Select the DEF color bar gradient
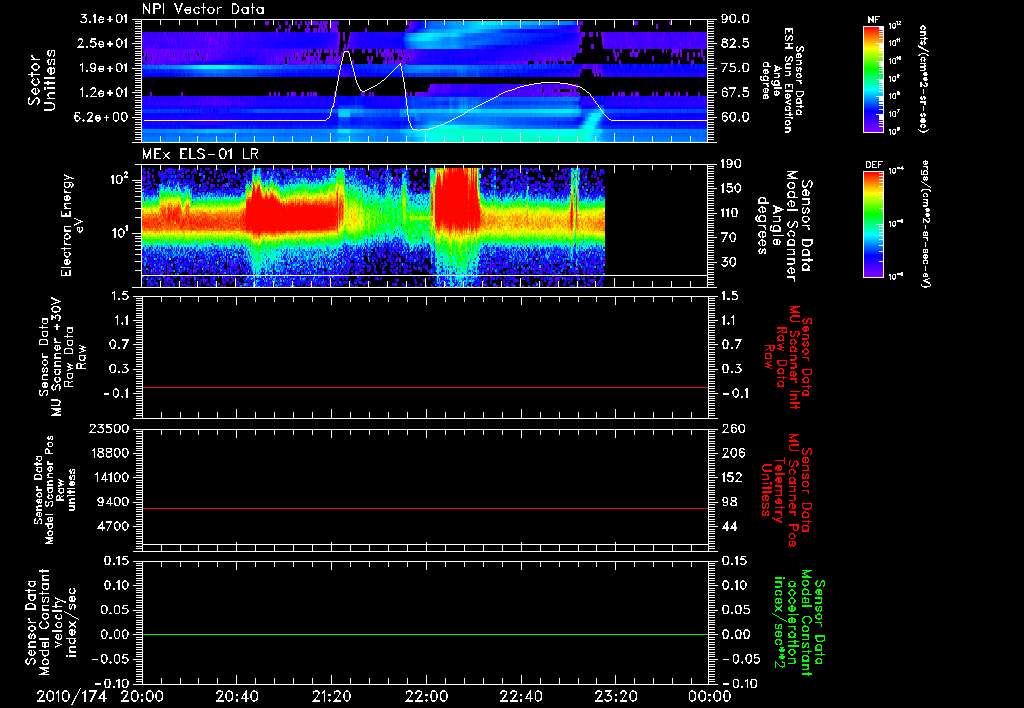The height and width of the screenshot is (708, 1024). point(874,225)
